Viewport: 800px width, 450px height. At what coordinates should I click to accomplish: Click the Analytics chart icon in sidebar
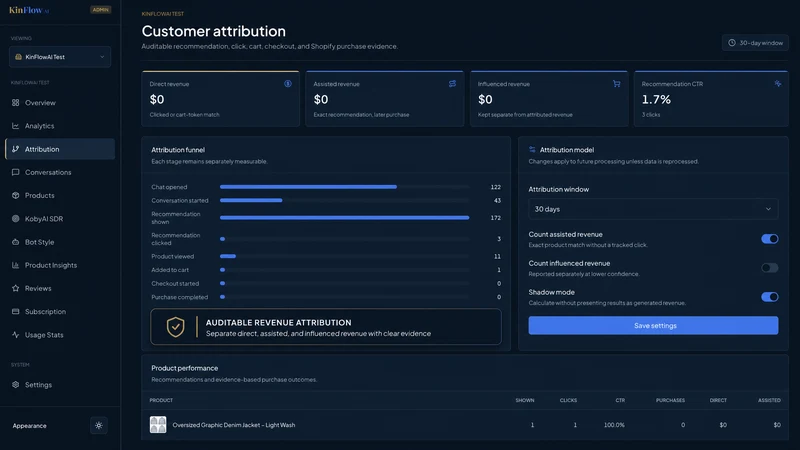(15, 126)
